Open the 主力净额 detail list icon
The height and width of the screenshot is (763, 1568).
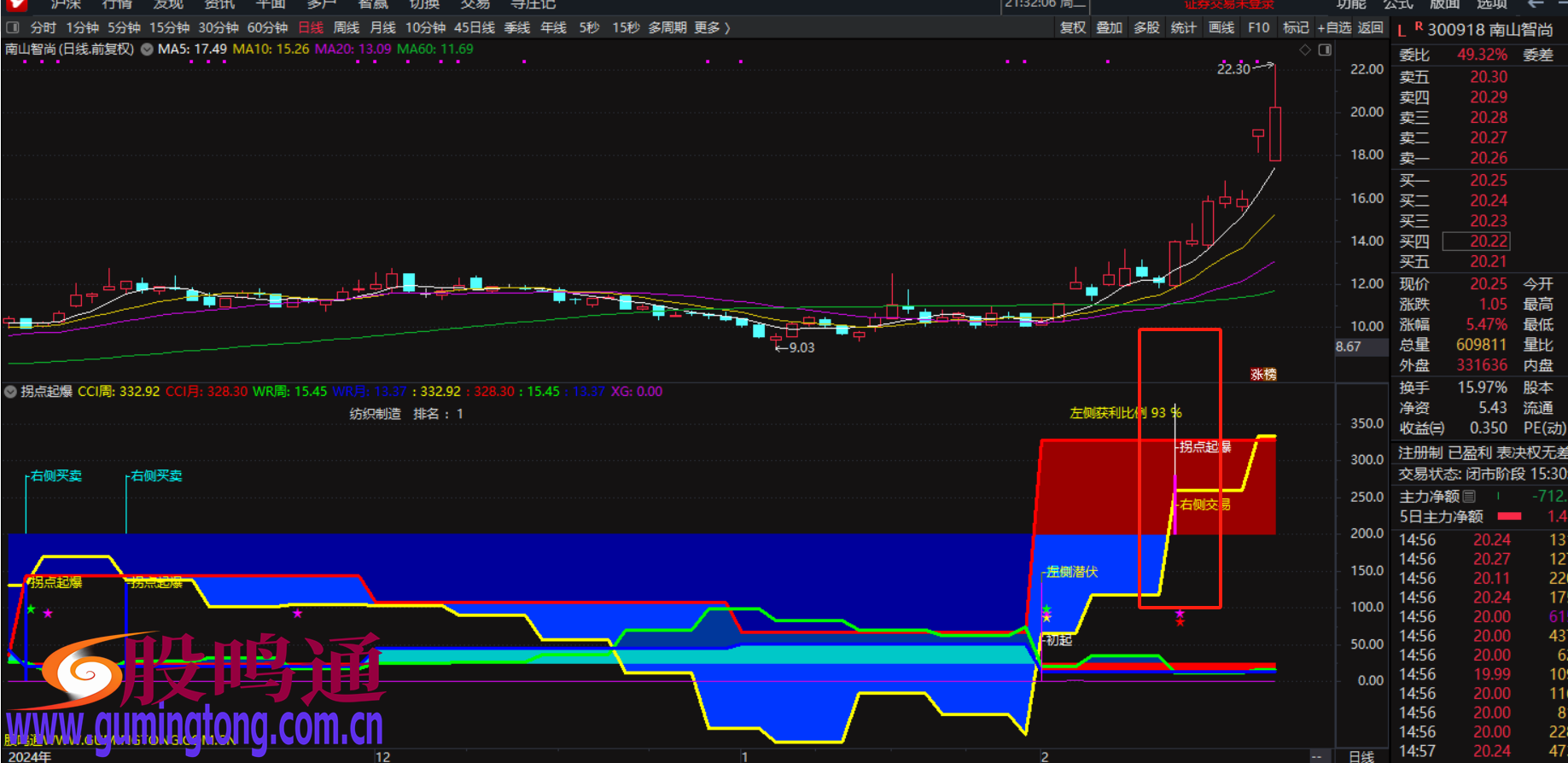pos(1469,496)
